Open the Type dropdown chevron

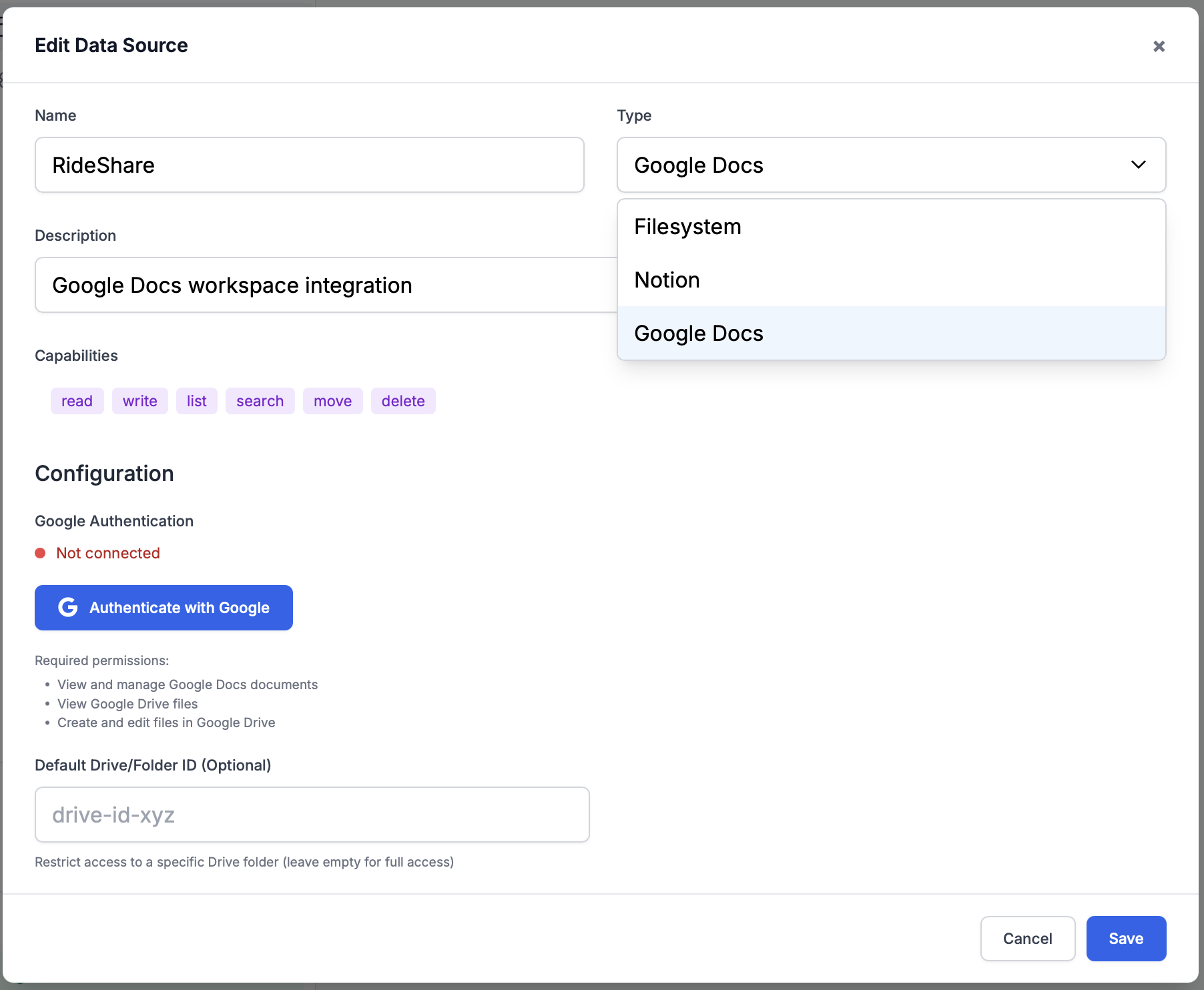point(1138,165)
